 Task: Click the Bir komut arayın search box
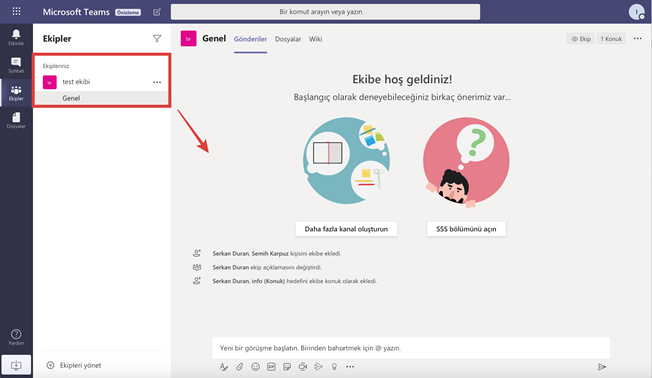pos(325,12)
